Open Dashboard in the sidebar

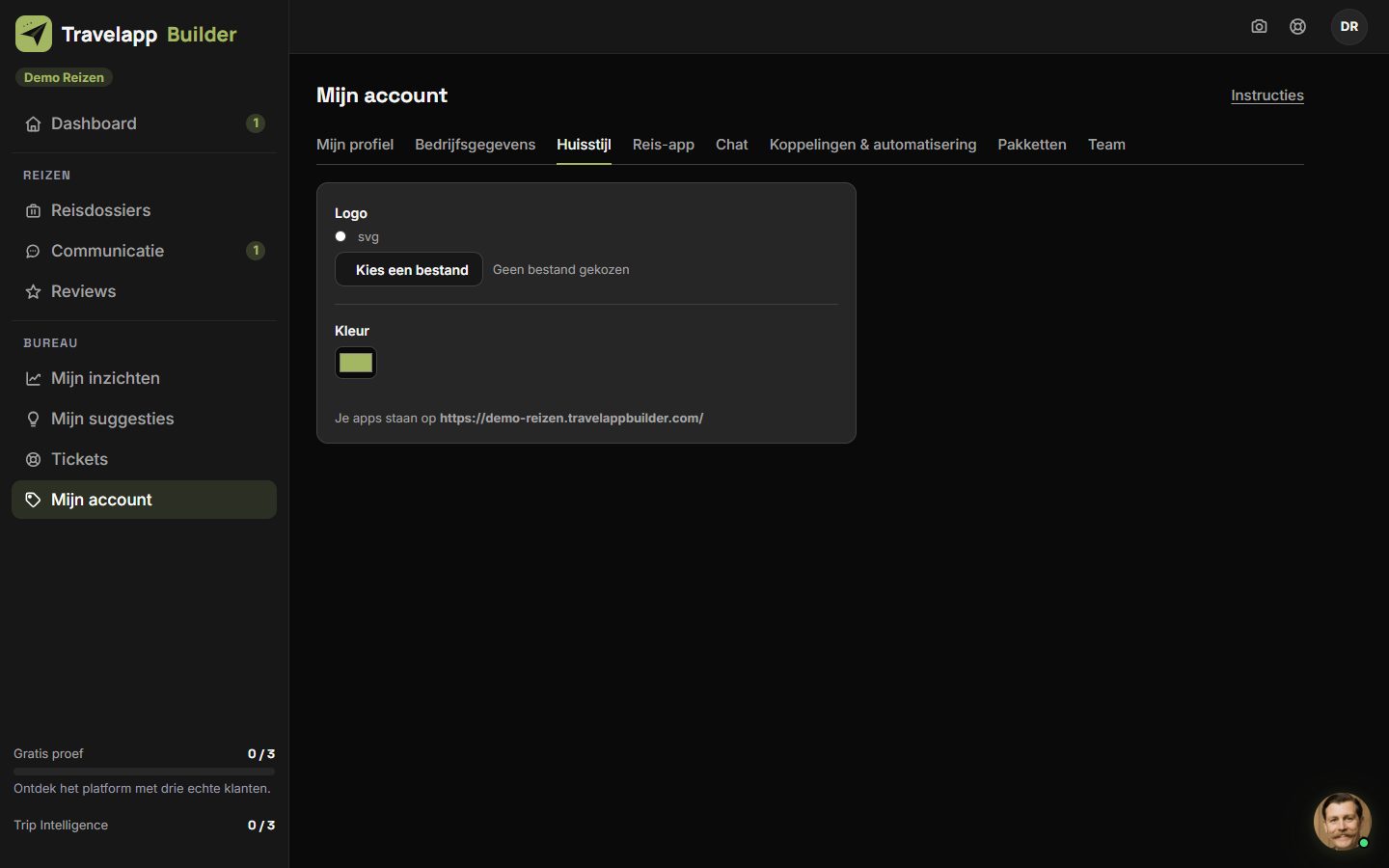click(x=144, y=123)
